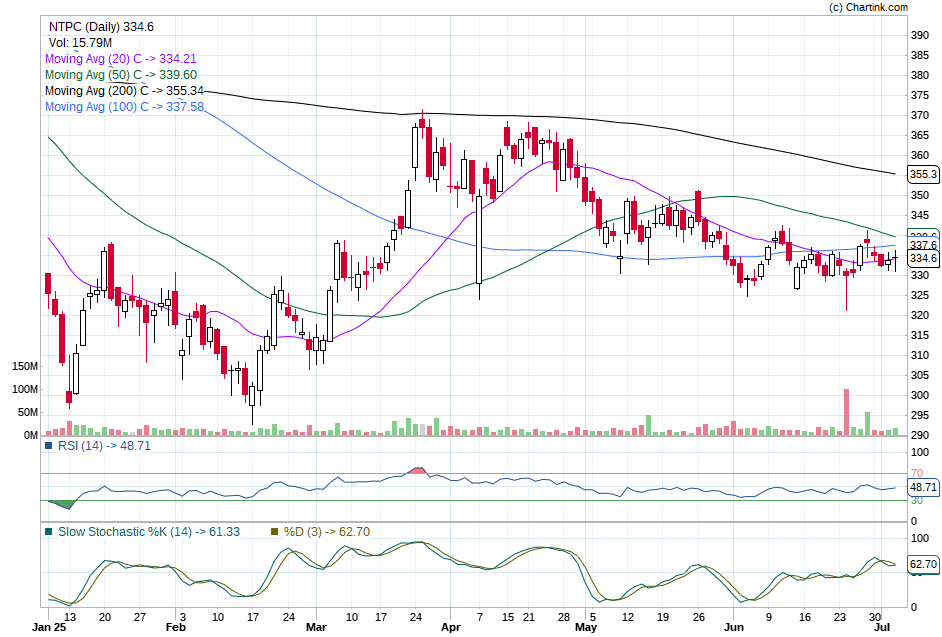Click the Apr month label
This screenshot has width=942, height=637.
tap(451, 627)
